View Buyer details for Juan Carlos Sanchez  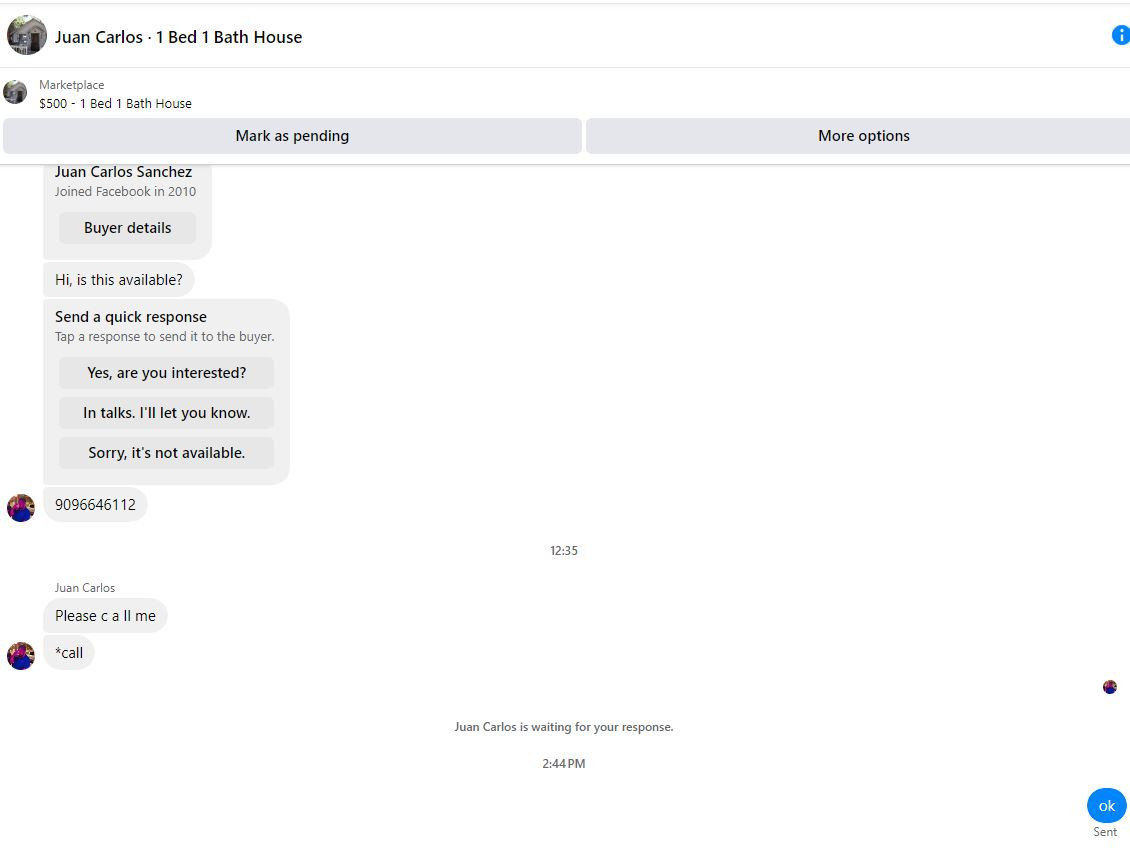point(128,228)
